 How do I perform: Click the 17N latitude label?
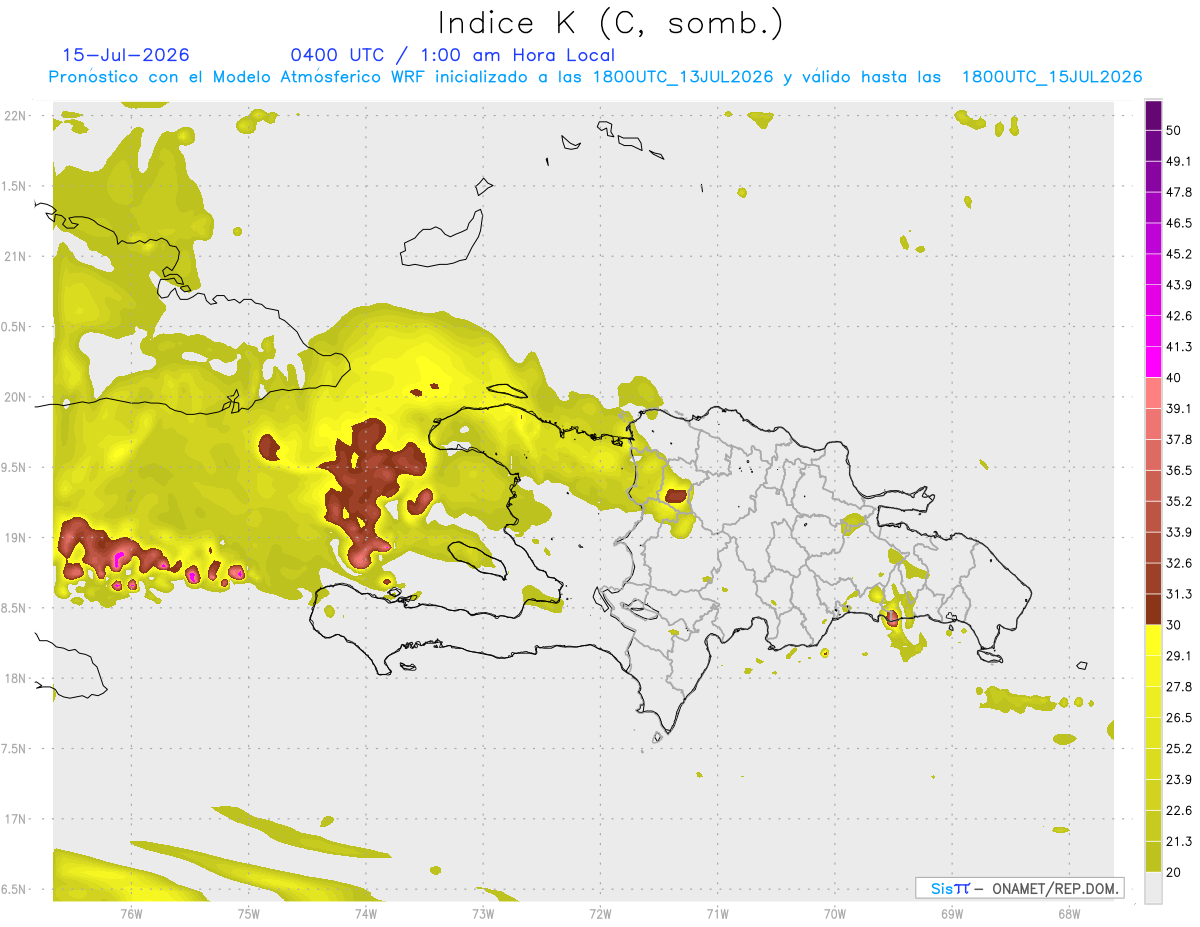coord(15,819)
